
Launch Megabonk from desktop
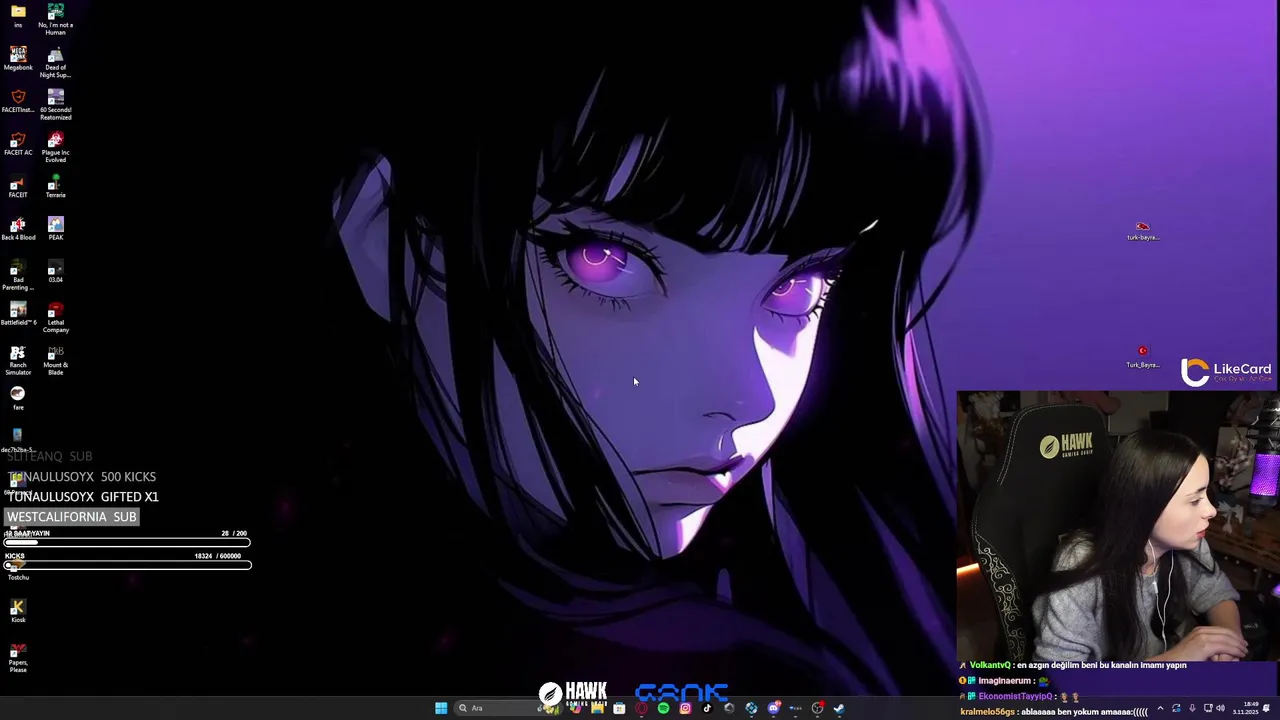18,58
